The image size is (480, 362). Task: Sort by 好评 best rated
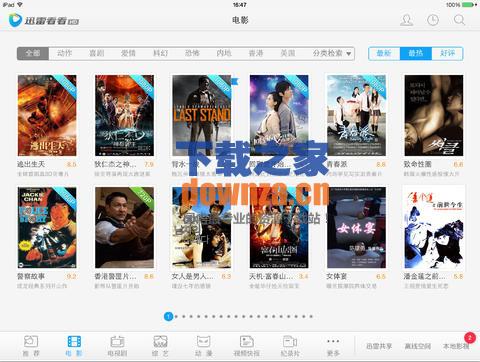447,53
